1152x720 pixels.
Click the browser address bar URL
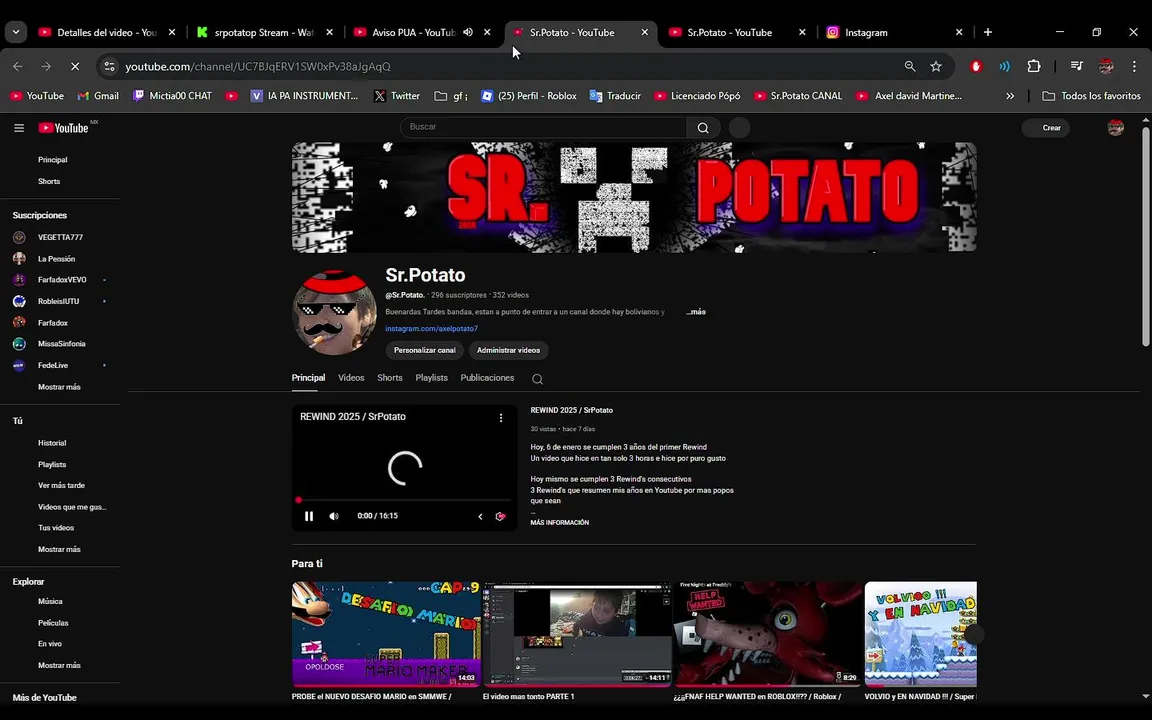[x=258, y=66]
